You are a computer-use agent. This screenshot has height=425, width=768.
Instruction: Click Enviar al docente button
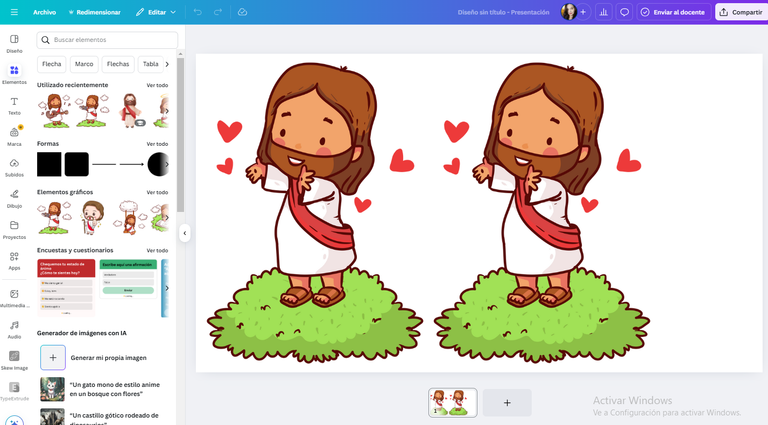(673, 12)
